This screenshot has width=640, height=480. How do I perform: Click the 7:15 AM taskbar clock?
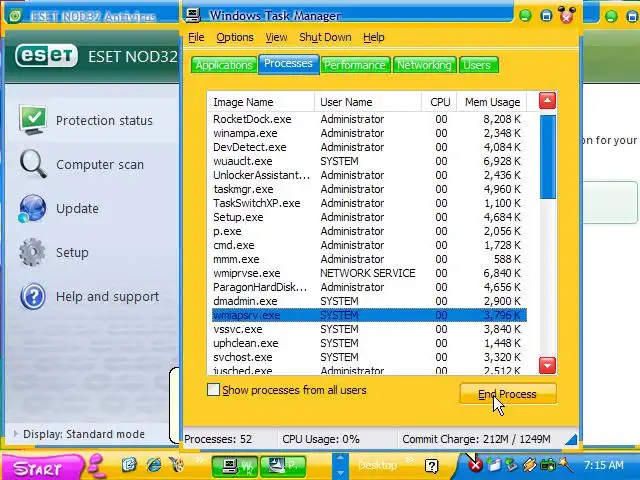pos(604,465)
